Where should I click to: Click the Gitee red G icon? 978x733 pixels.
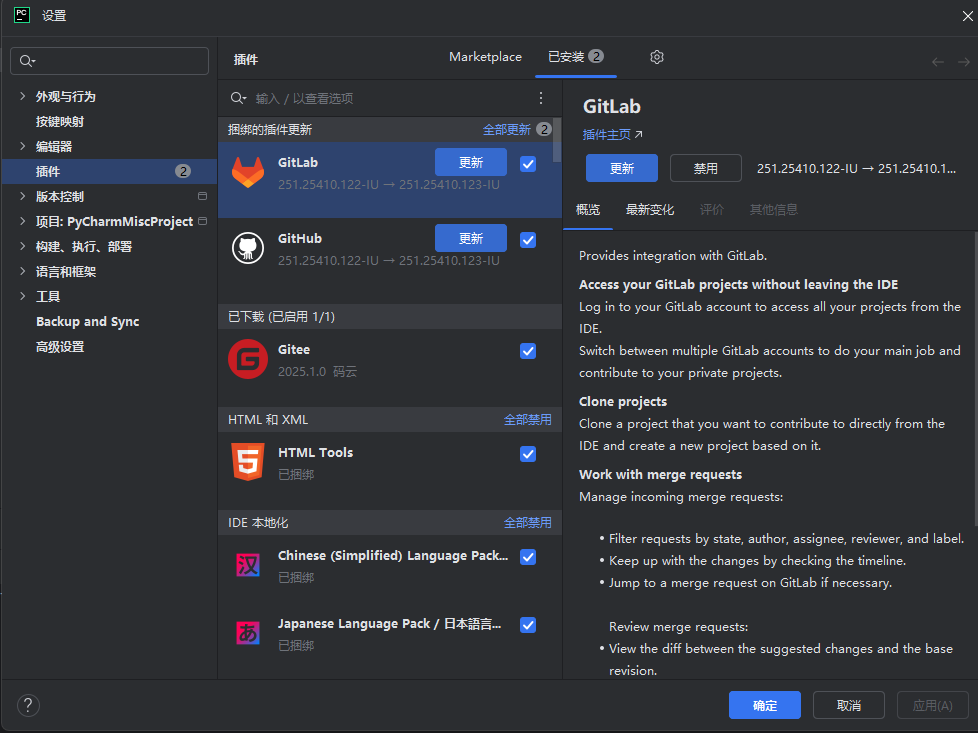(x=248, y=359)
